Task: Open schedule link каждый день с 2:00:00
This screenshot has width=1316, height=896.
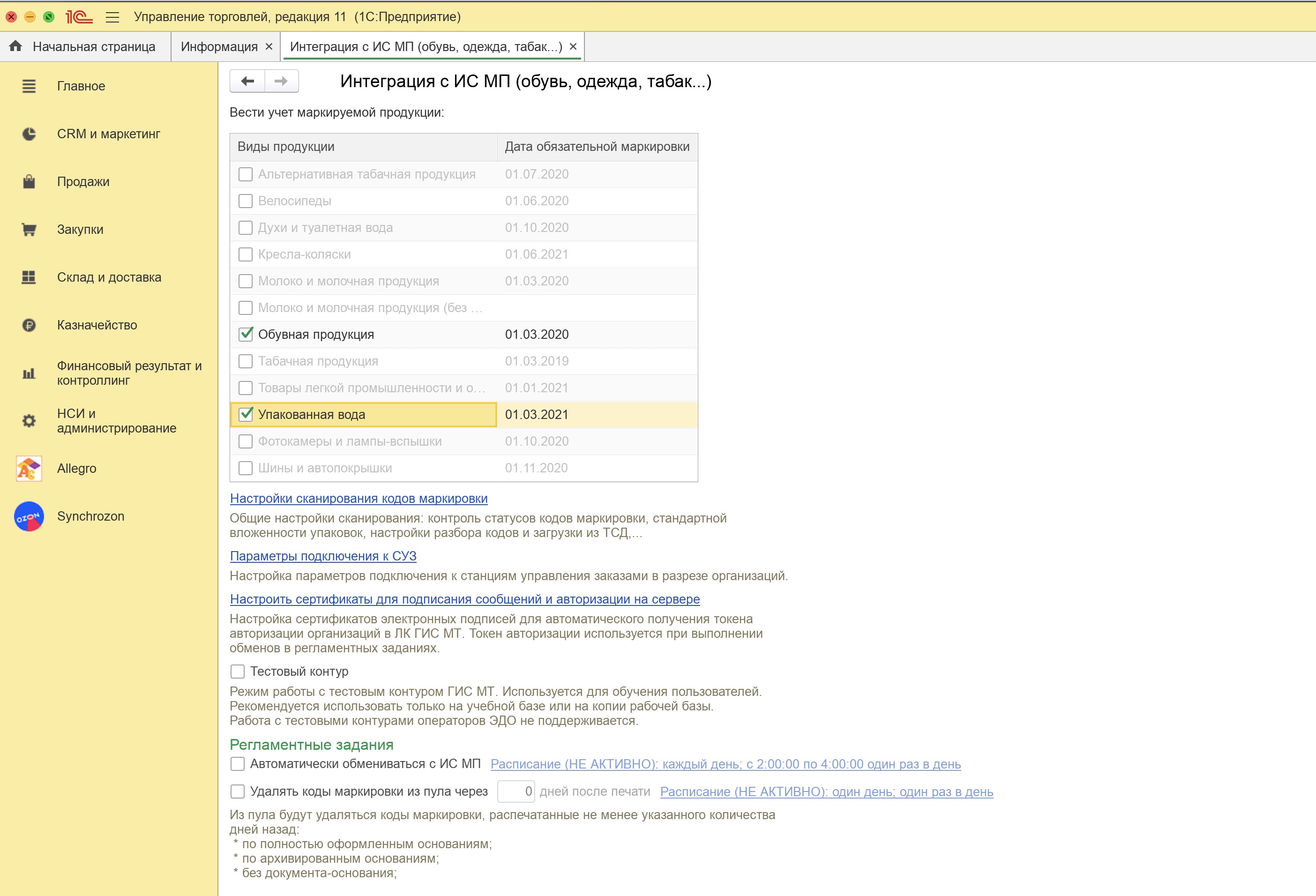Action: tap(725, 764)
